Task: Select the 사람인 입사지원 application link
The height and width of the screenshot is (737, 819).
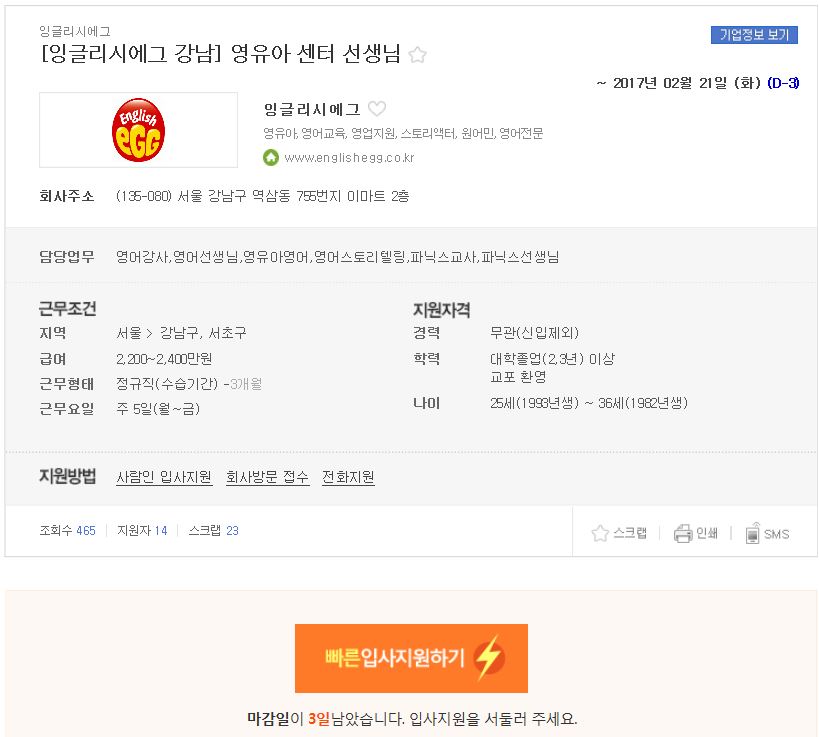Action: pyautogui.click(x=164, y=477)
